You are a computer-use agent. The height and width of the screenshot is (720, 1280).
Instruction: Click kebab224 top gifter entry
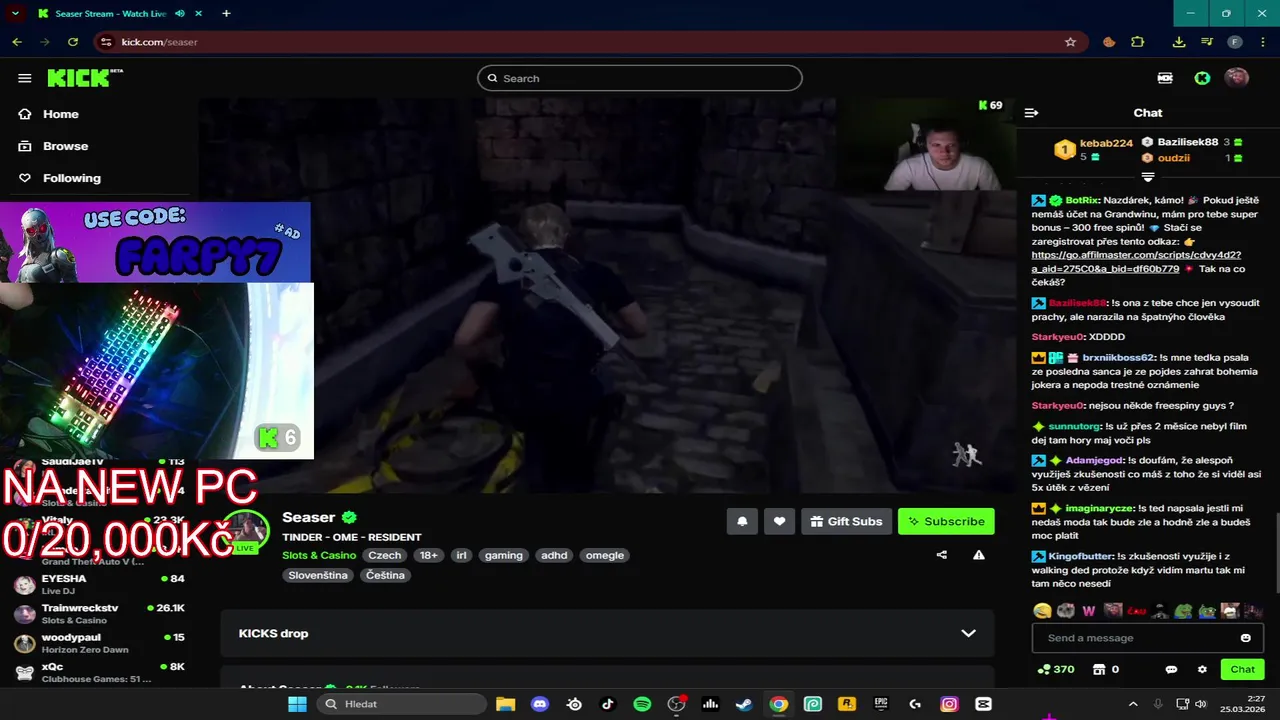(1093, 150)
